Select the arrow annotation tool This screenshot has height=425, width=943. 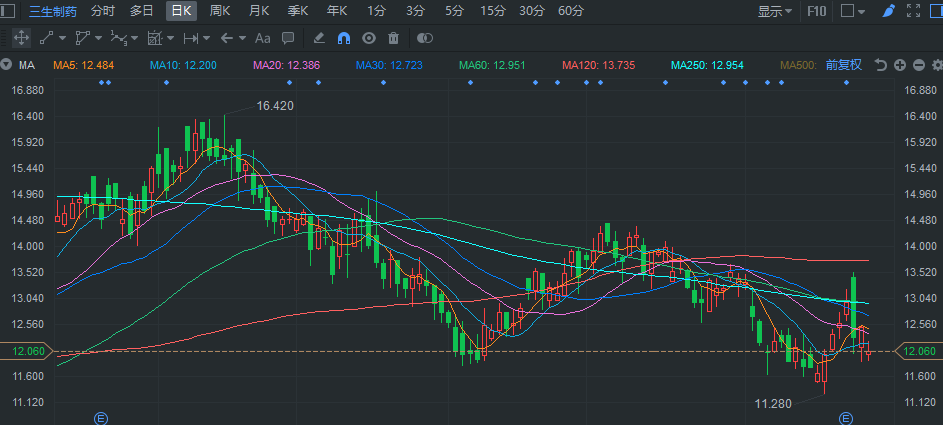226,38
